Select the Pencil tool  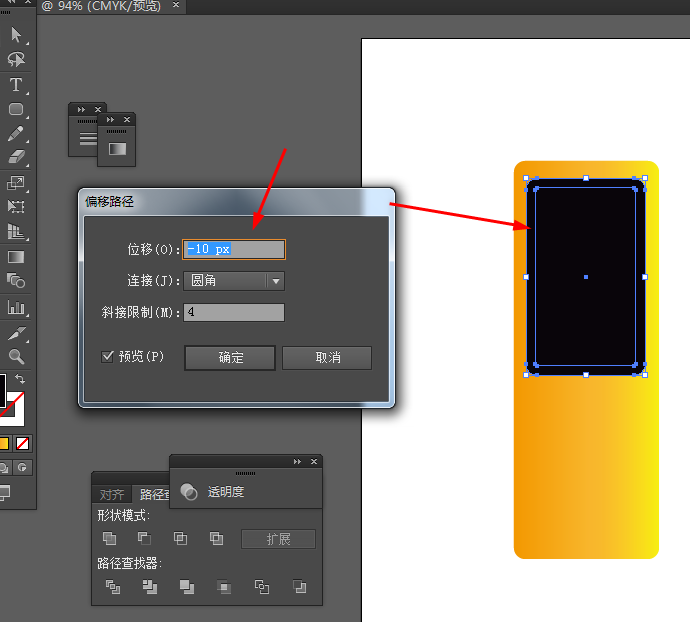16,134
